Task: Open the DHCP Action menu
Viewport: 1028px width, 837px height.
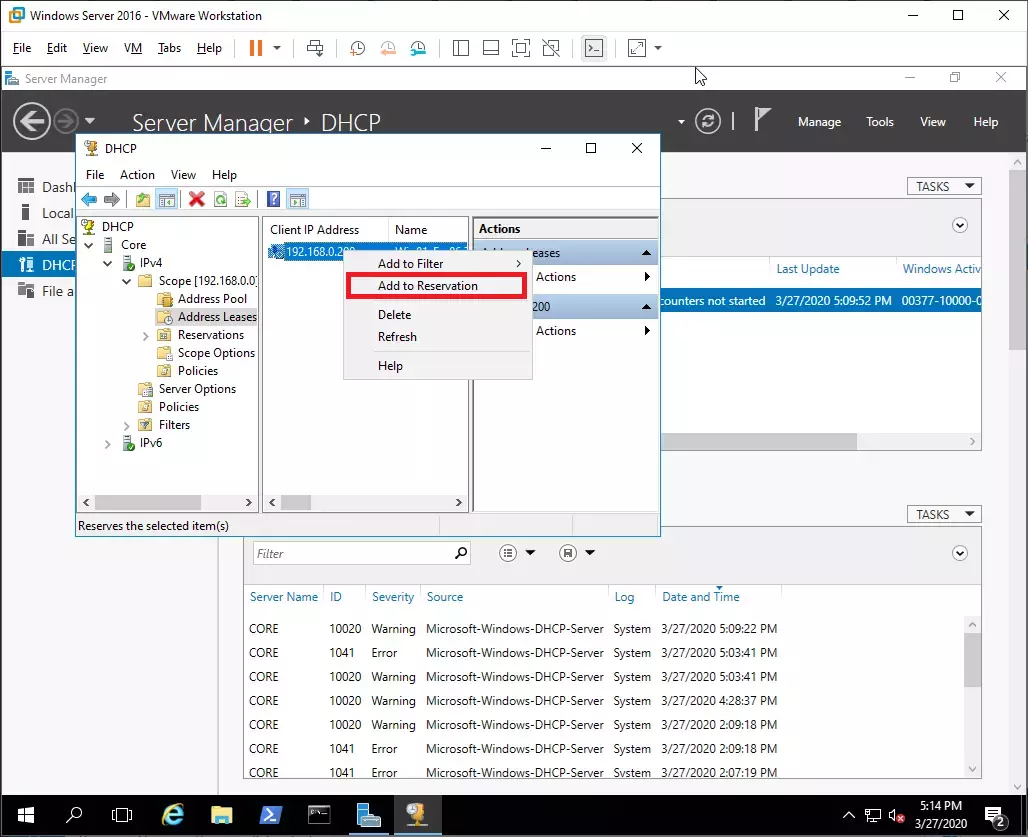Action: [x=137, y=174]
